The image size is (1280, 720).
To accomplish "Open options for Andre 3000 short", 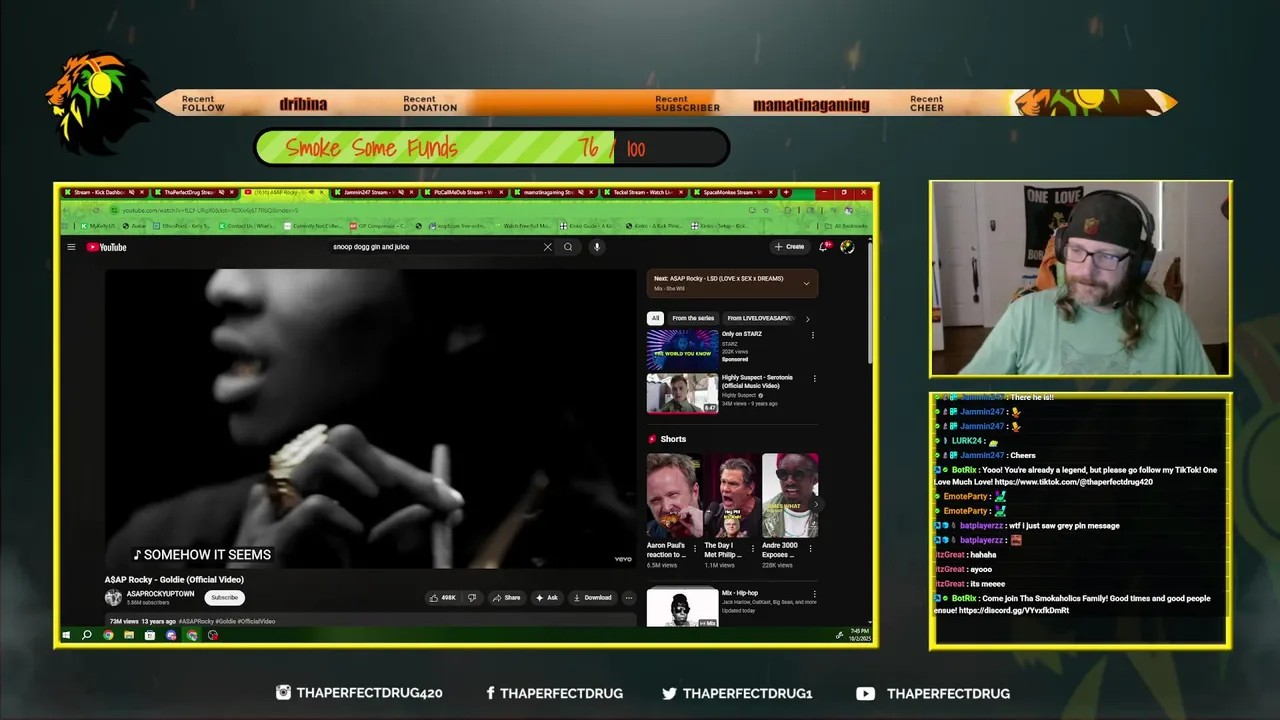I will 811,548.
